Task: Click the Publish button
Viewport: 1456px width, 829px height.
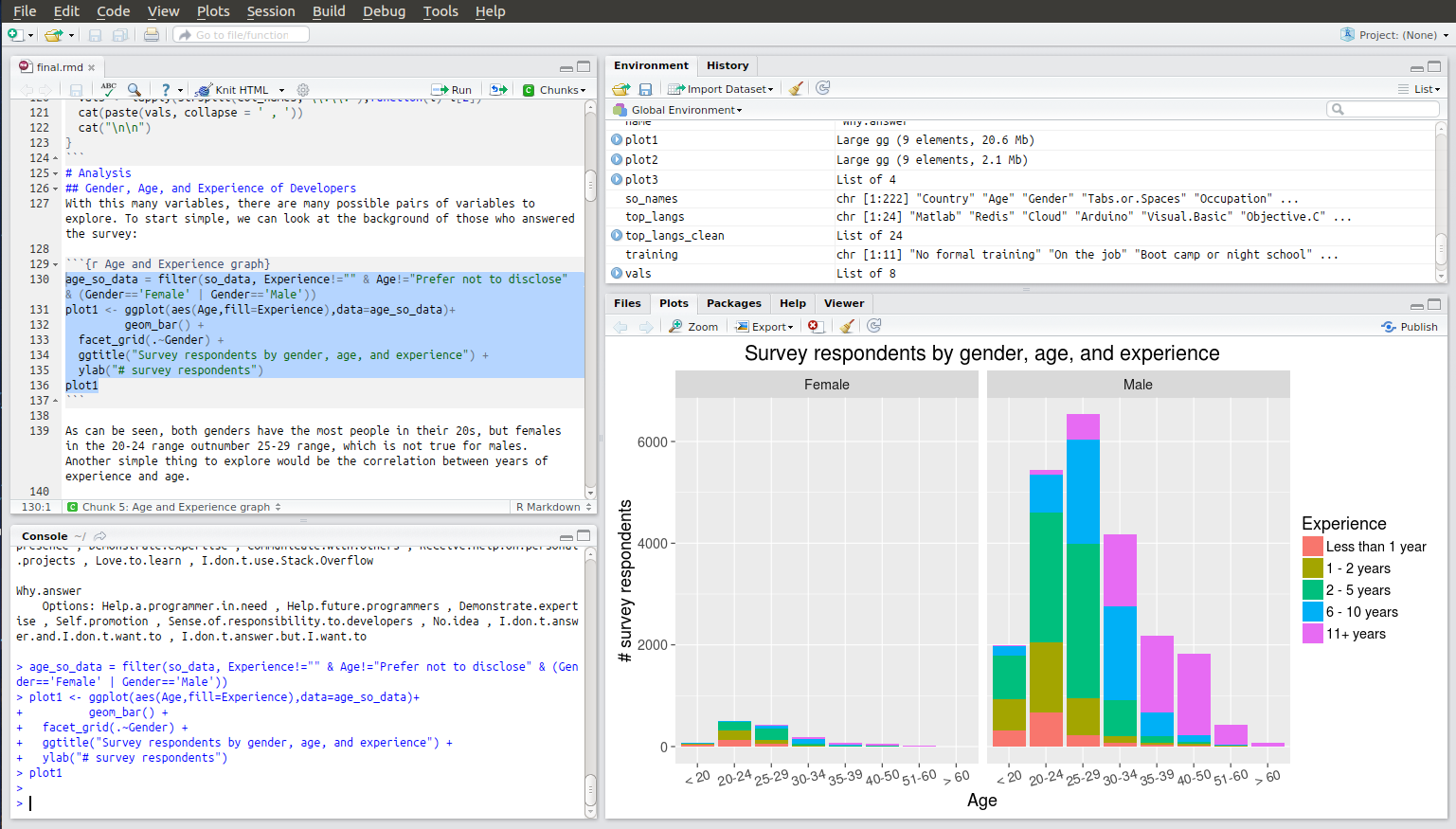Action: click(x=1410, y=327)
